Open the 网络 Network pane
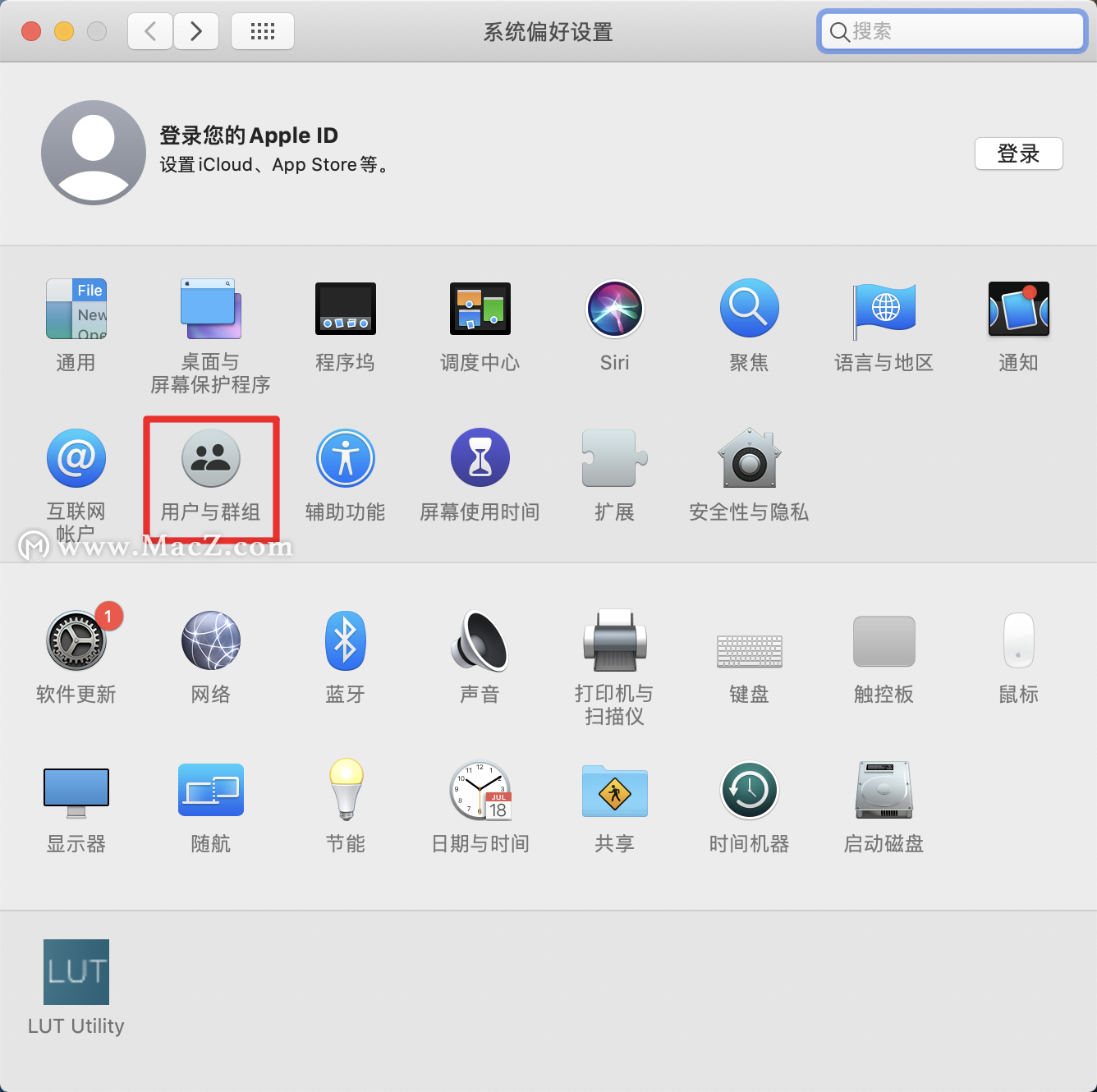The width and height of the screenshot is (1097, 1092). (x=211, y=640)
